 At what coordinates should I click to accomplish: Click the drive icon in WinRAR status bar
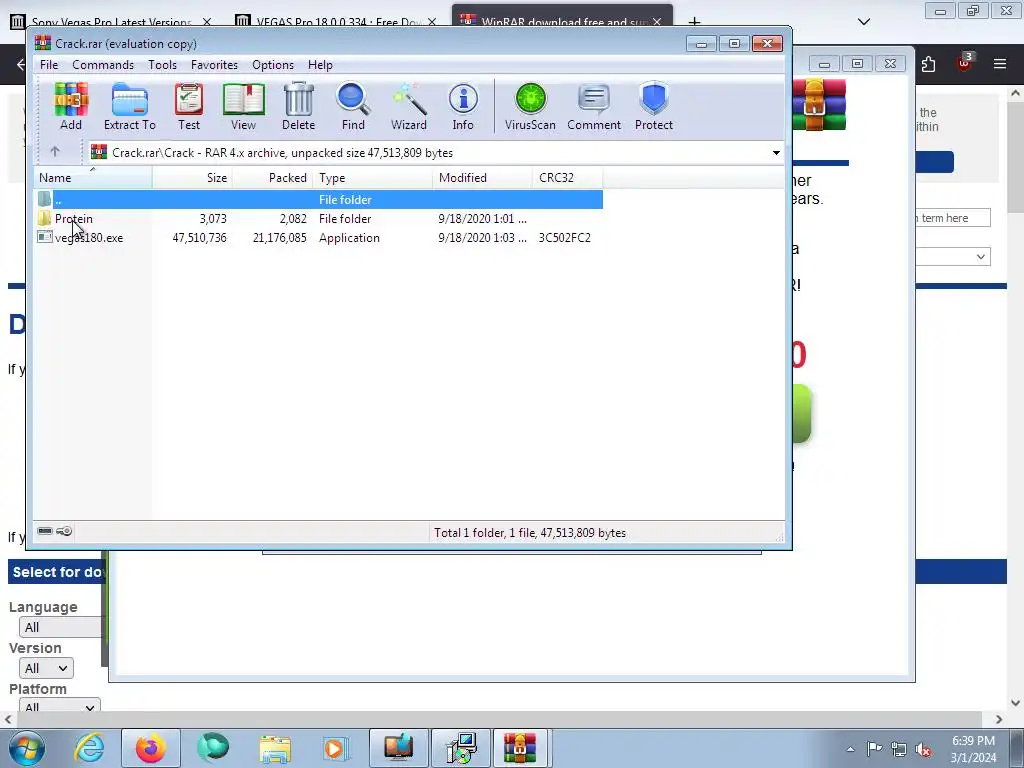pyautogui.click(x=44, y=531)
